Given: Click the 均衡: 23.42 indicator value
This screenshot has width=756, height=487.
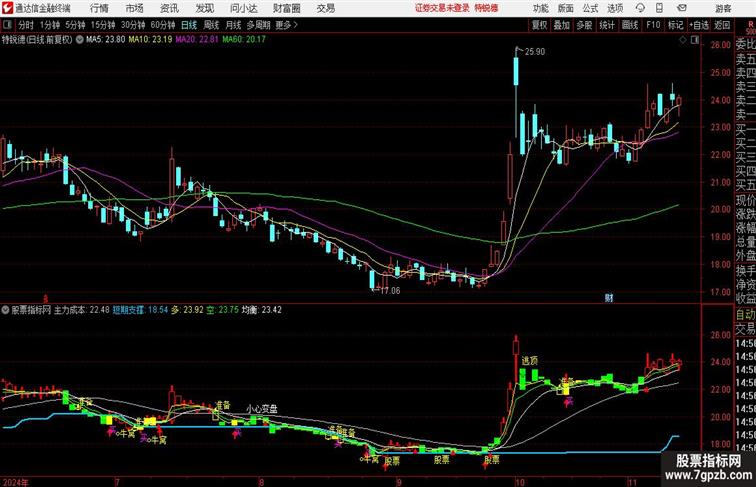Looking at the screenshot, I should (262, 310).
